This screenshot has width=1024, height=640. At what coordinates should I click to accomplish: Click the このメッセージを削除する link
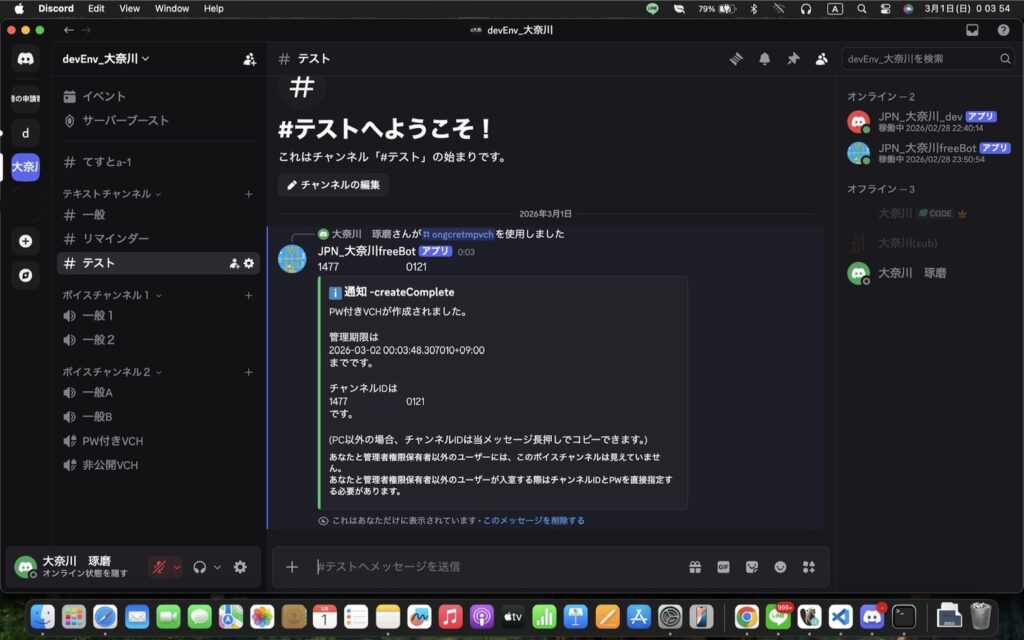click(x=534, y=521)
